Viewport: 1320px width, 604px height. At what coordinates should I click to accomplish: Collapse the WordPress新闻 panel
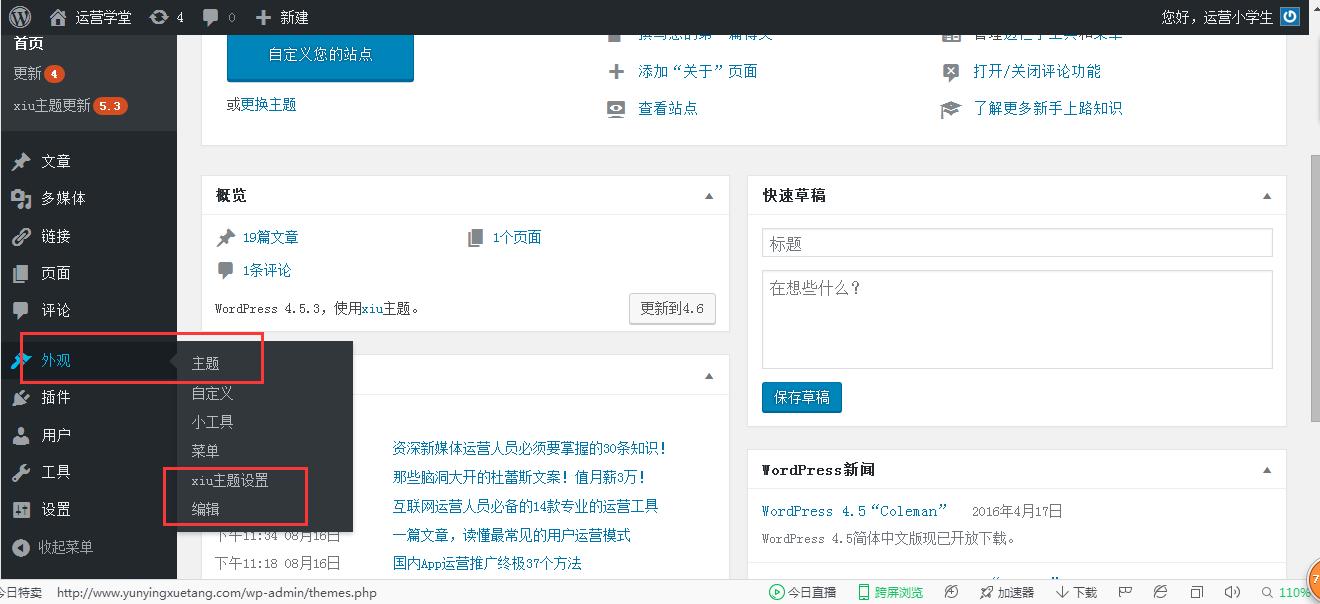tap(1267, 469)
